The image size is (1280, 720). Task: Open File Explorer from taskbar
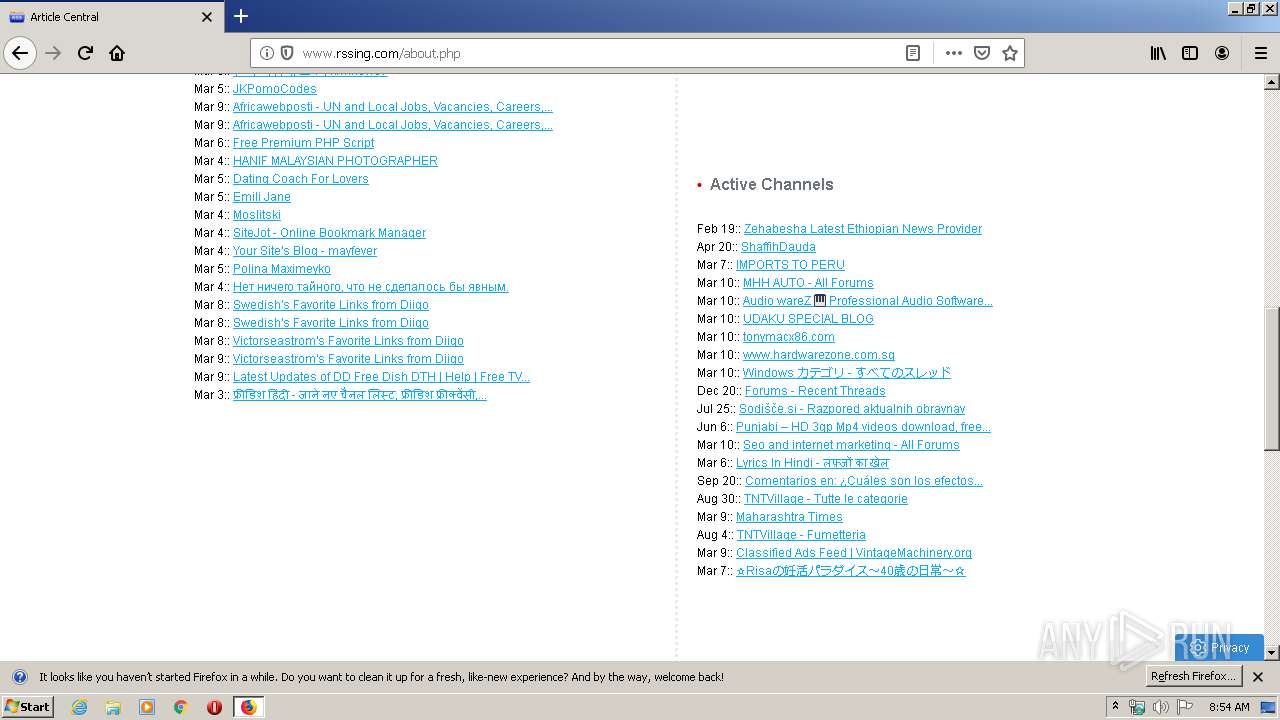coord(113,707)
